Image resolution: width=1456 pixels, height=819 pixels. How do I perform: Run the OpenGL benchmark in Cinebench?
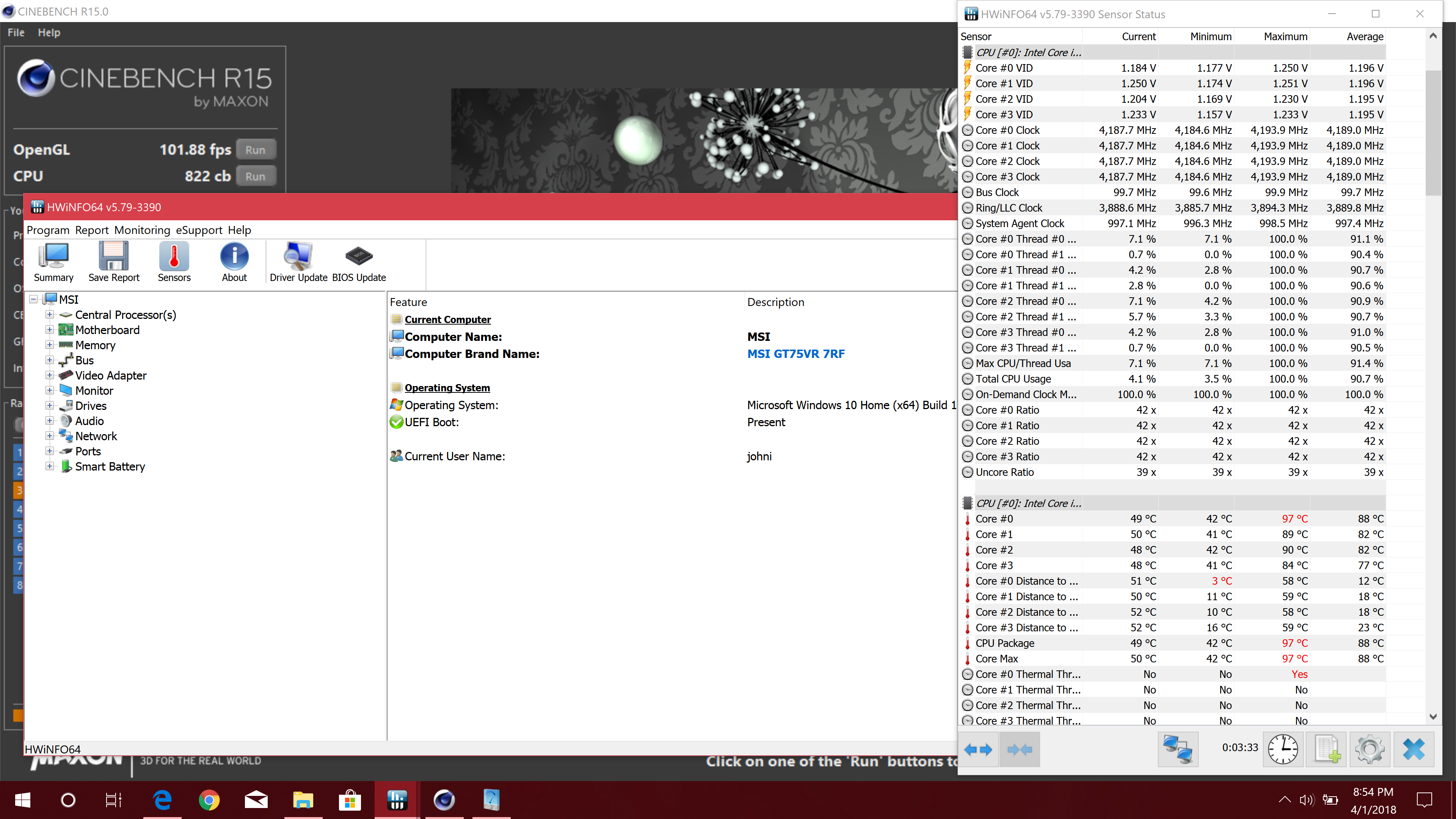click(256, 150)
